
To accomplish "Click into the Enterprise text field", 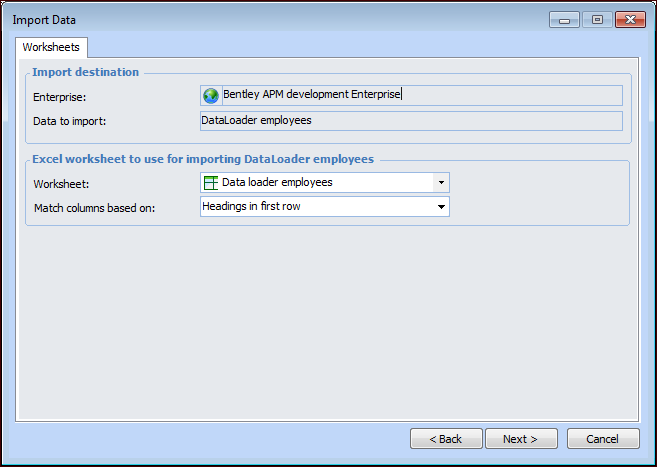I will (x=420, y=96).
